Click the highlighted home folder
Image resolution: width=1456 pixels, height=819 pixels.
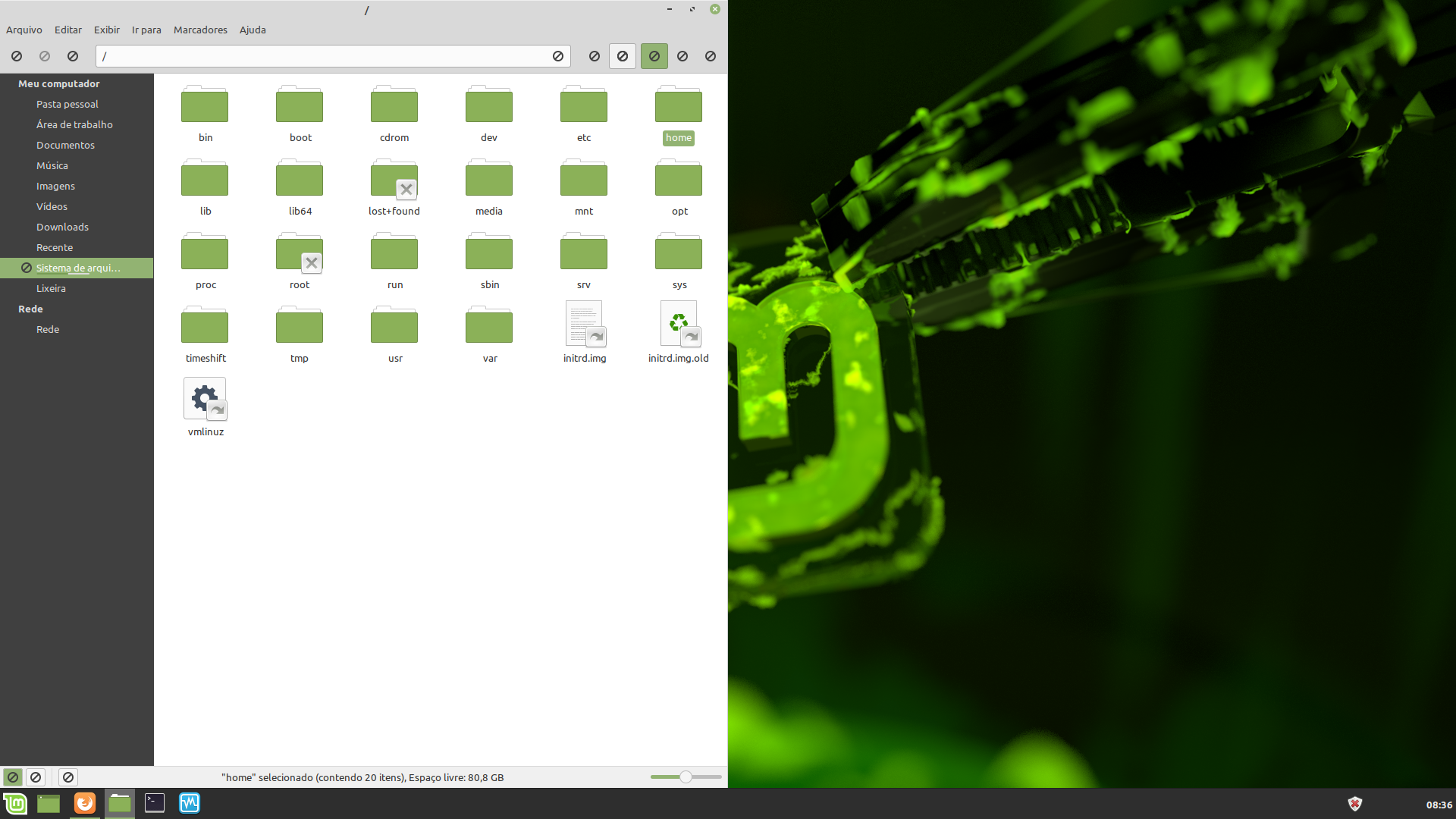pyautogui.click(x=679, y=114)
